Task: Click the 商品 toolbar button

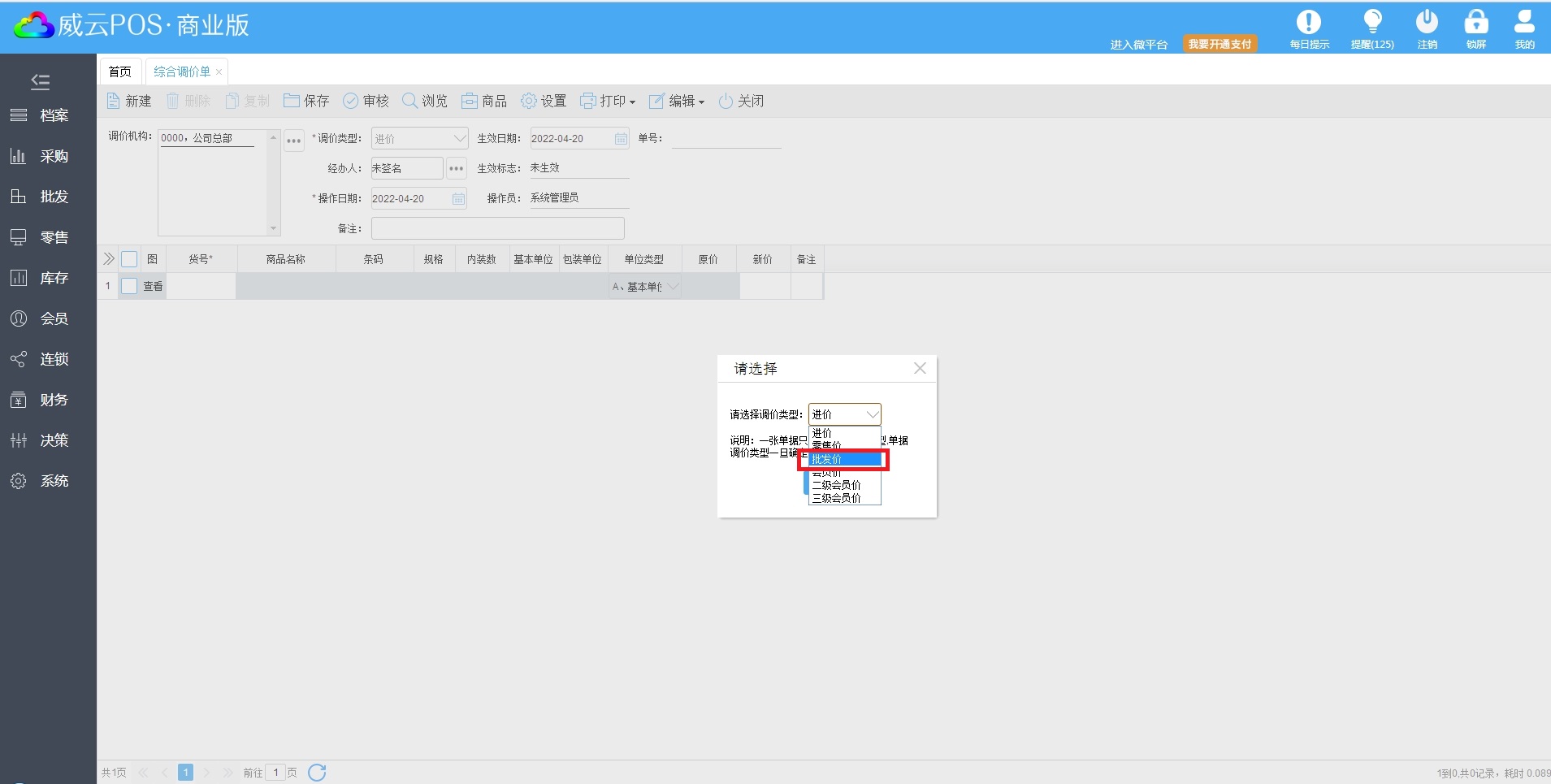Action: (484, 101)
